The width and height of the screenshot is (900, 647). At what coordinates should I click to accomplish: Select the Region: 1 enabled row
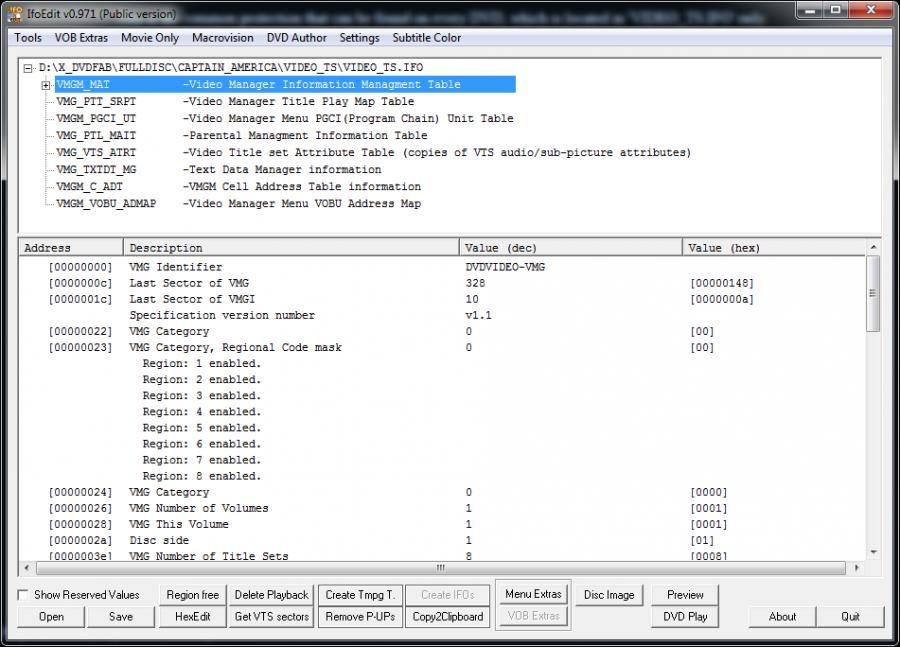coord(442,363)
